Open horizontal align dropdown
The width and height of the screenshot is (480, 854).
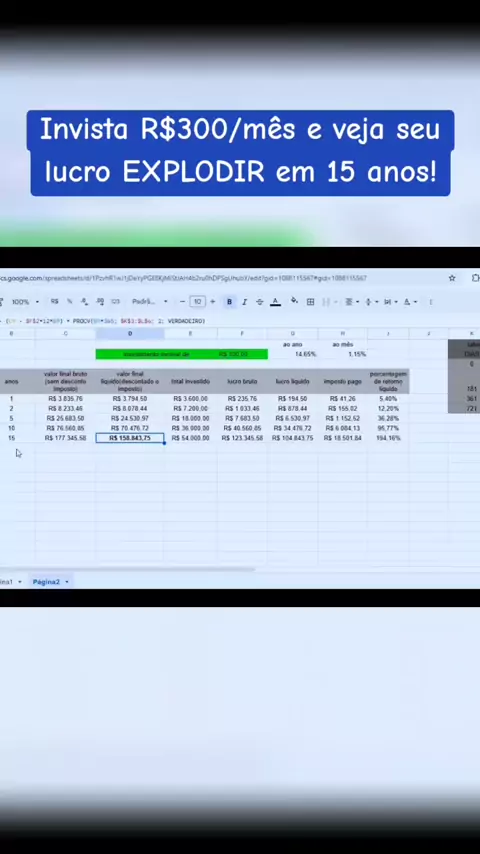point(351,302)
